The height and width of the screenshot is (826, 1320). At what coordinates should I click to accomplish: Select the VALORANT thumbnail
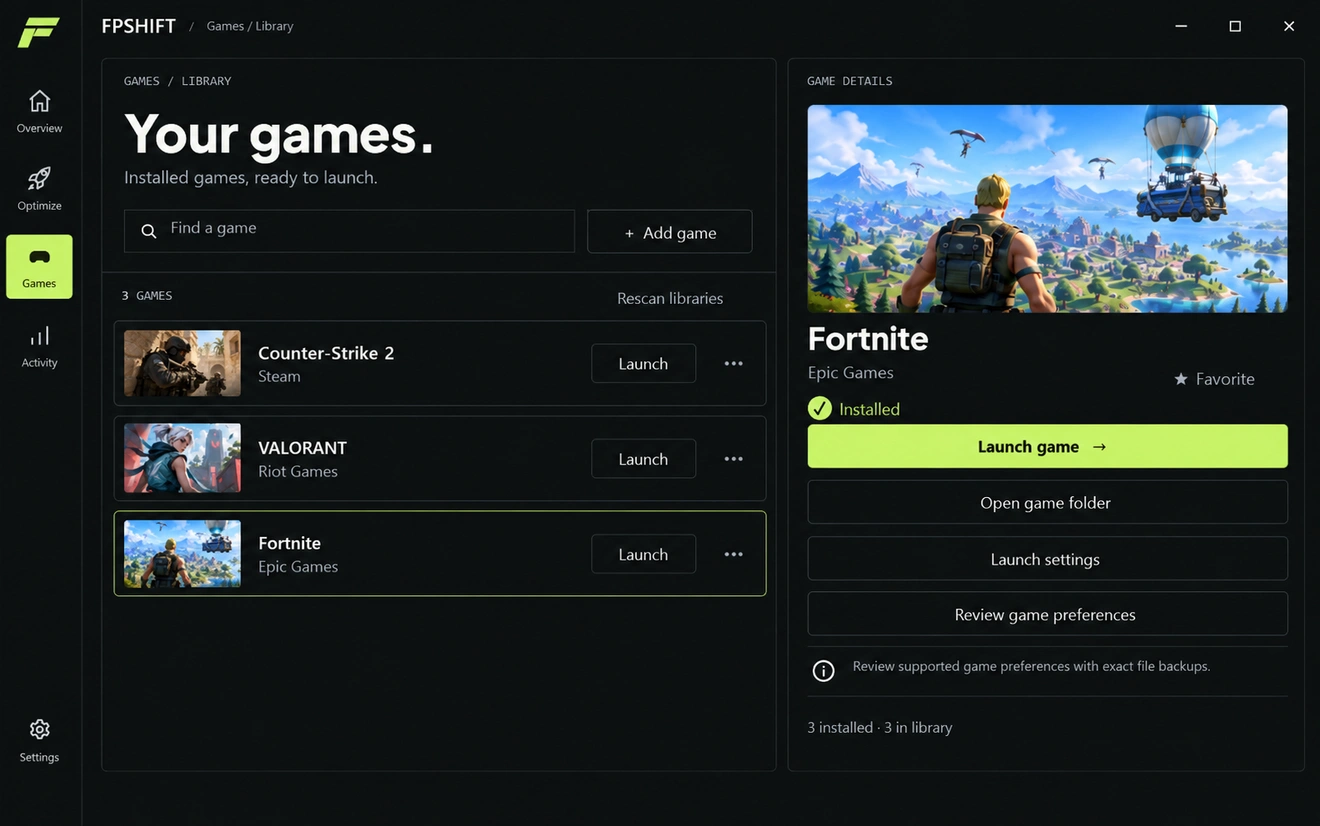[182, 458]
